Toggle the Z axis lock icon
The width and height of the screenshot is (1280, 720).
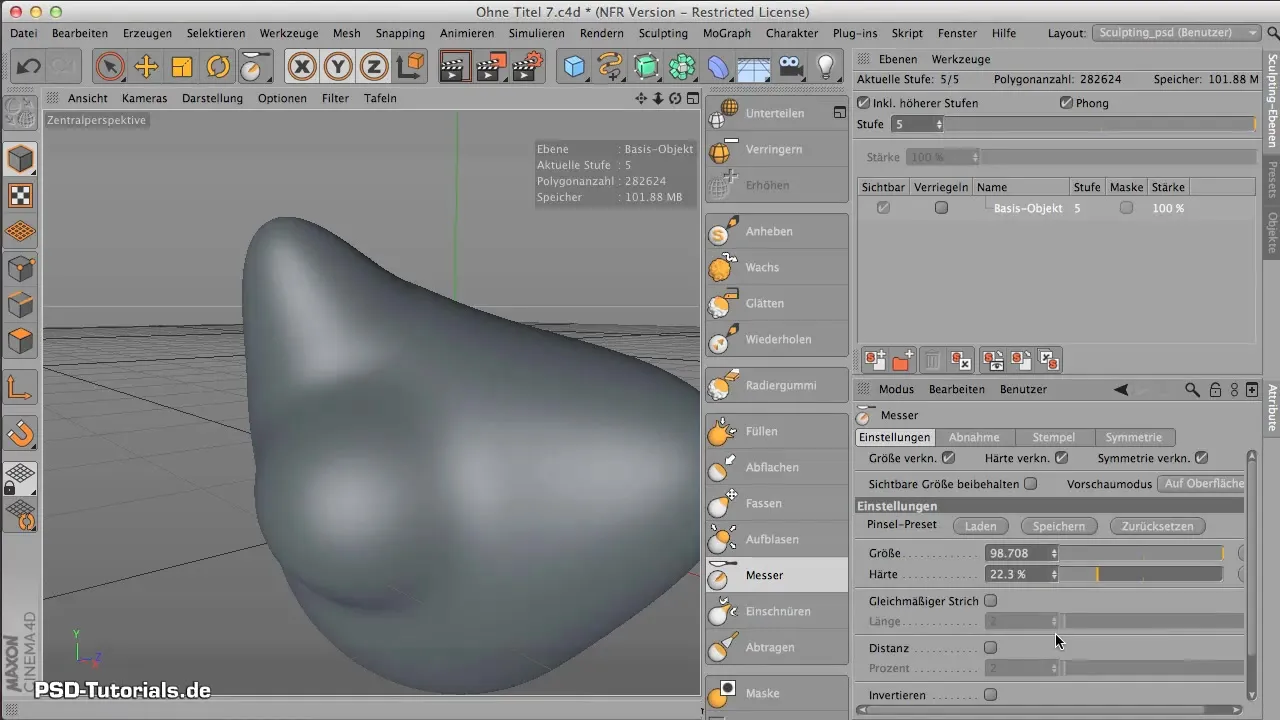pyautogui.click(x=374, y=67)
